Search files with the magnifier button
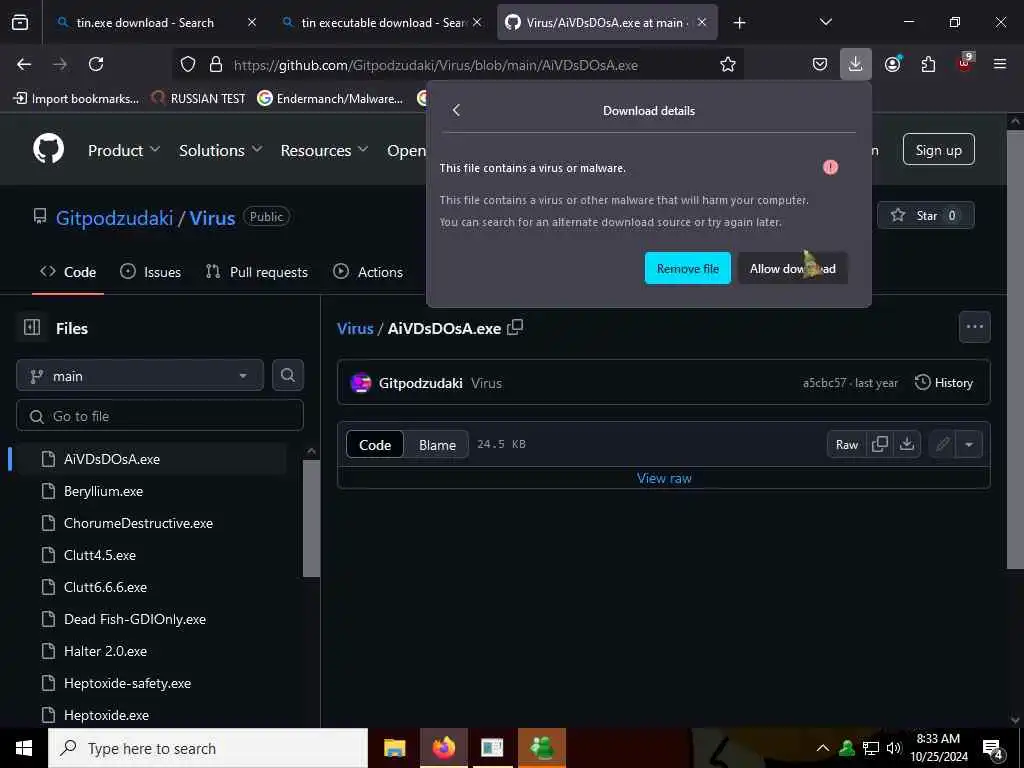The height and width of the screenshot is (768, 1024). click(287, 376)
